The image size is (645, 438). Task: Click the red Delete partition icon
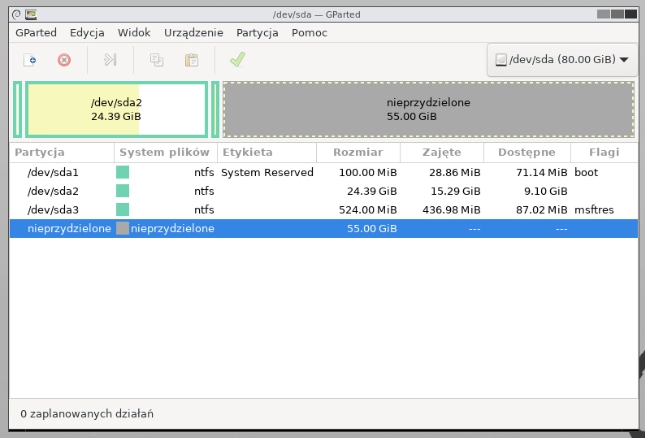click(x=64, y=60)
